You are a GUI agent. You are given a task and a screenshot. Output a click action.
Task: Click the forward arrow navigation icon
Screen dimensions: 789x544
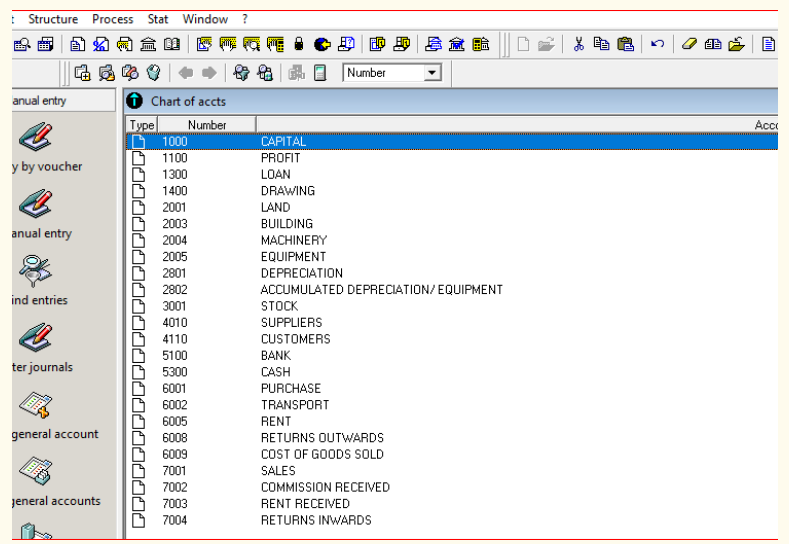pyautogui.click(x=209, y=73)
